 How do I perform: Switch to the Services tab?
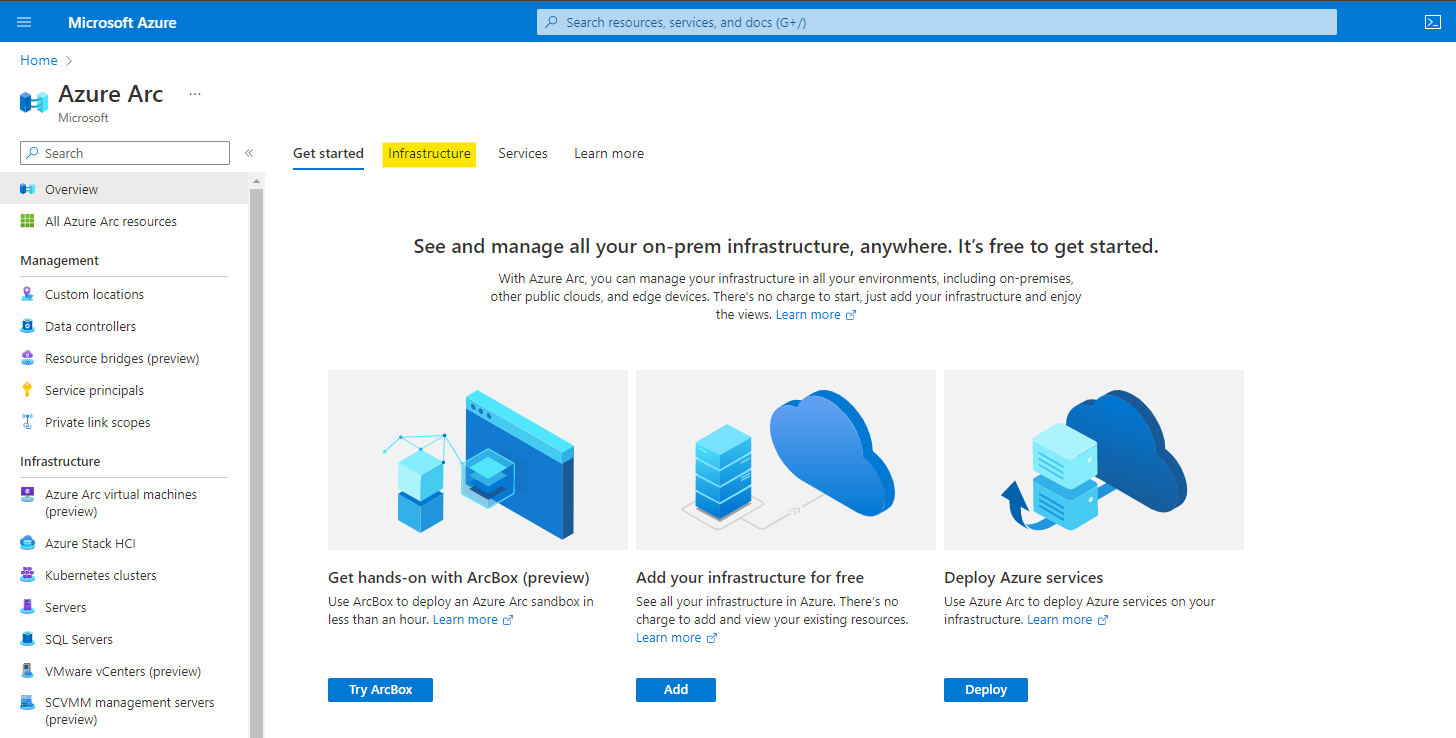(523, 154)
